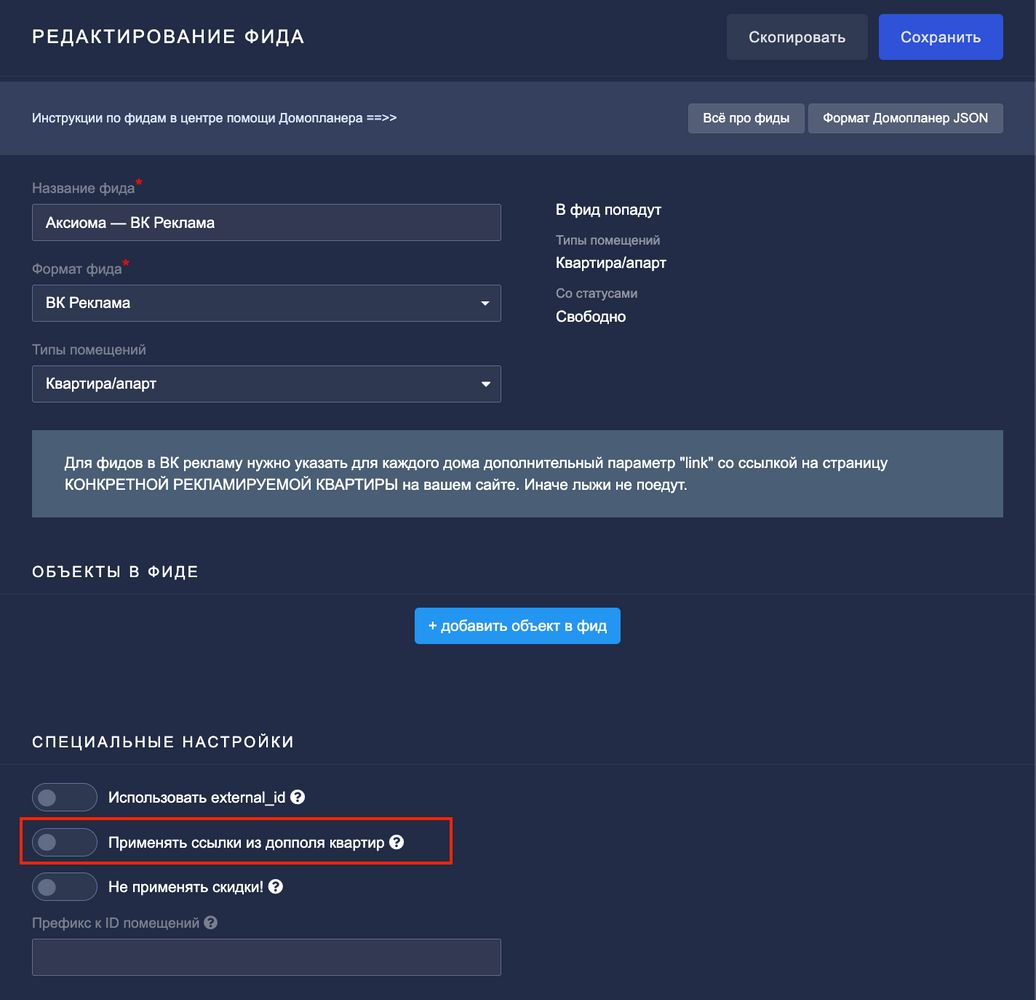
Task: Toggle 'Использовать external_id' switch
Action: (65, 798)
